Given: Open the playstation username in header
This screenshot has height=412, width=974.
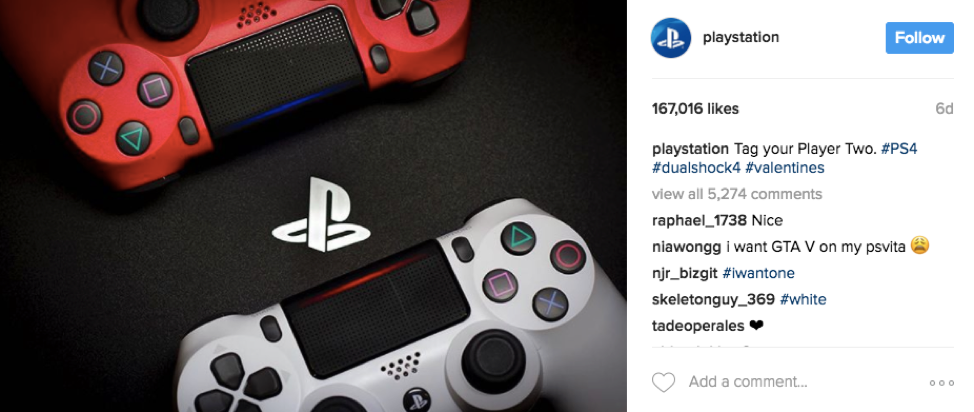Looking at the screenshot, I should pos(740,37).
